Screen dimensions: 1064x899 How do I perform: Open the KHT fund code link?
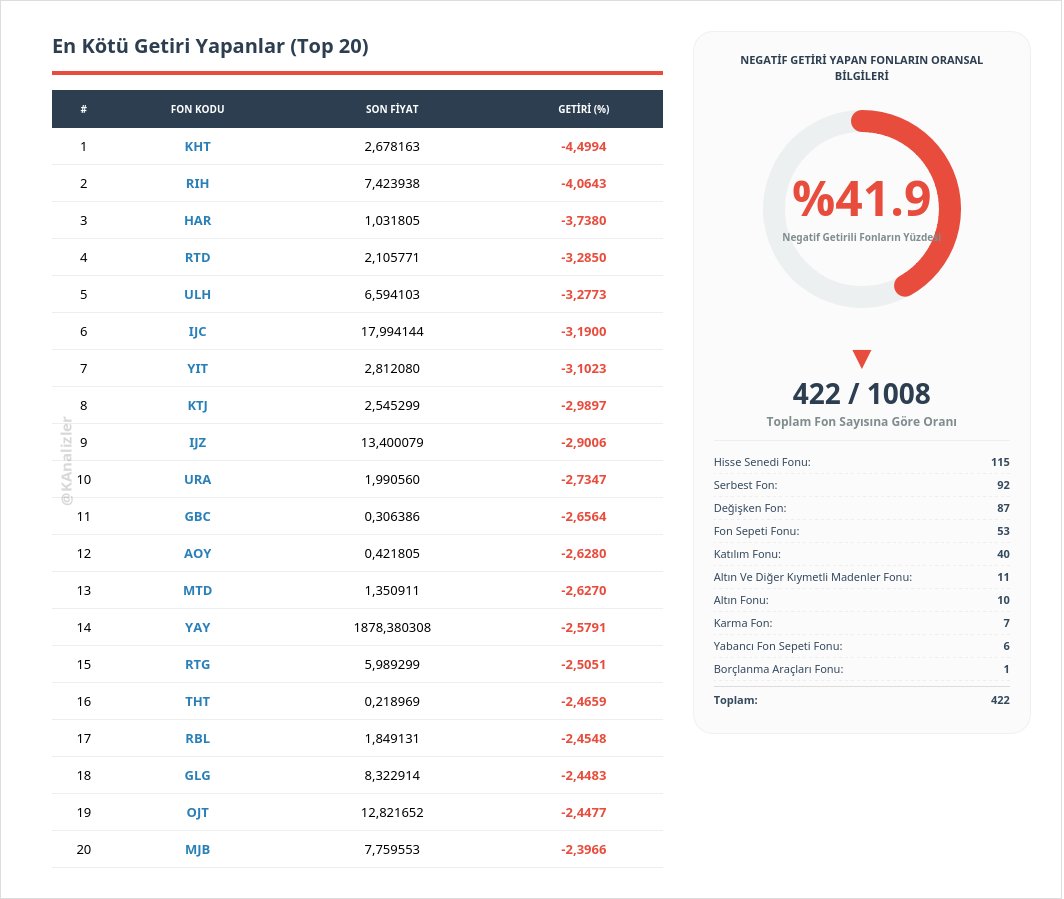point(197,147)
